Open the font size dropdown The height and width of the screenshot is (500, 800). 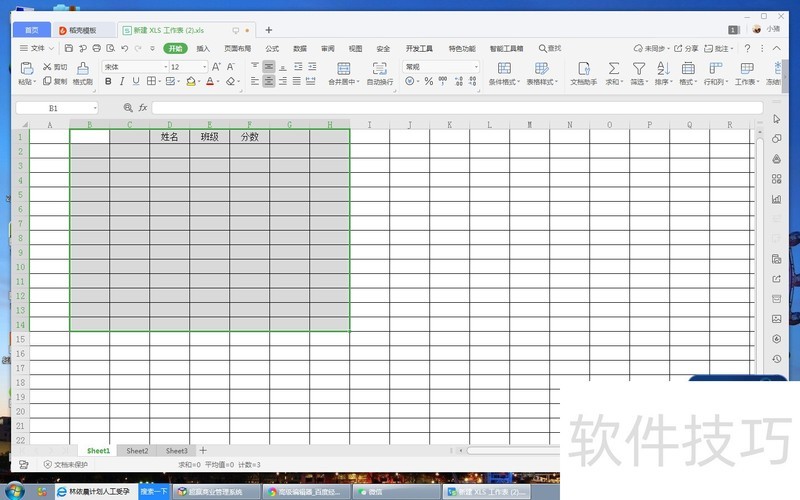pos(205,67)
